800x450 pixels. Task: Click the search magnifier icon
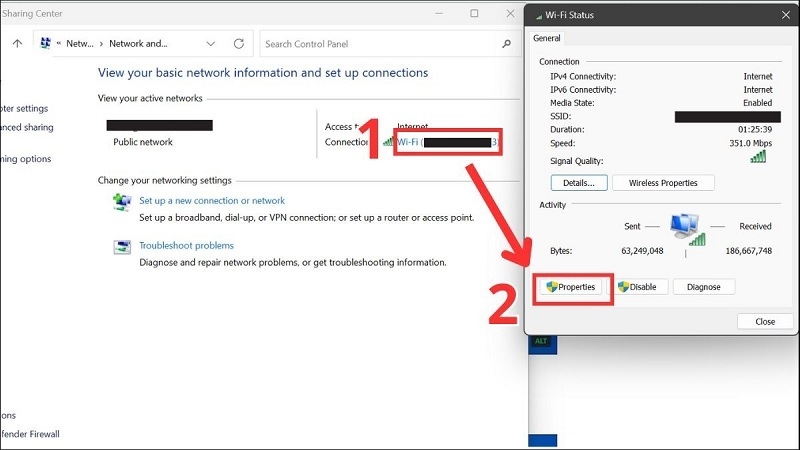(506, 44)
